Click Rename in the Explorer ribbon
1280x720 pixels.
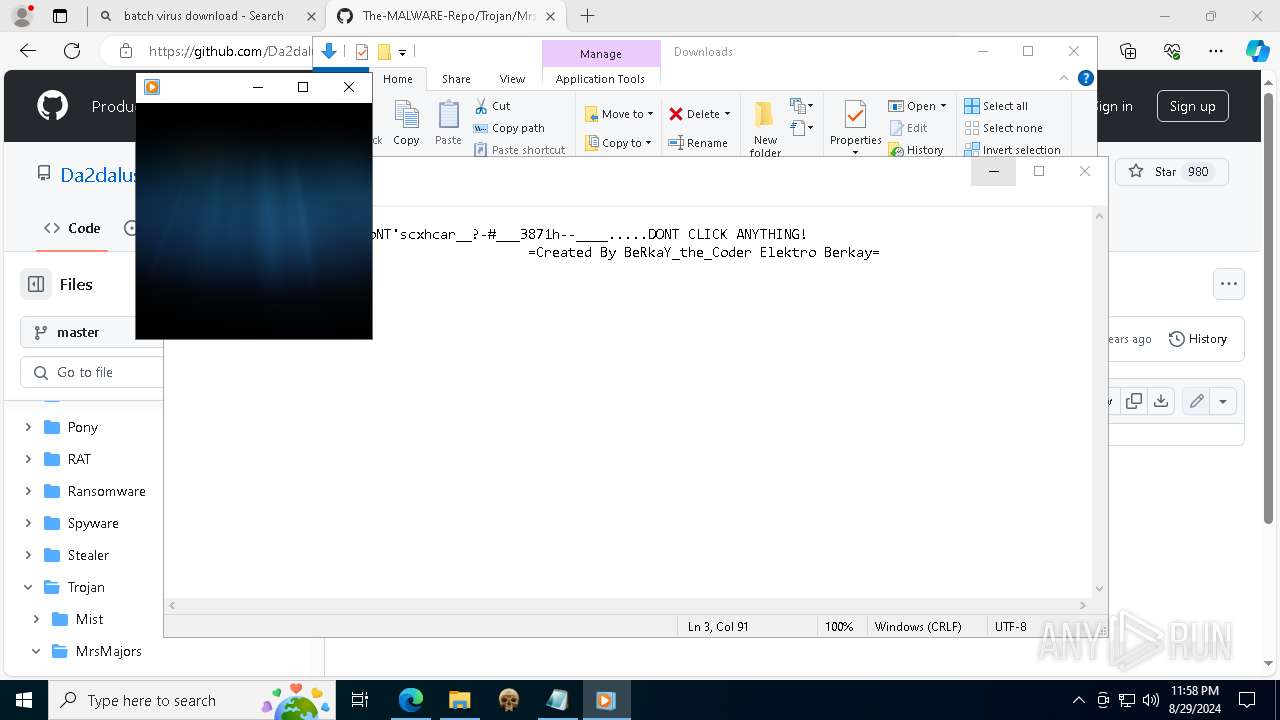click(698, 143)
